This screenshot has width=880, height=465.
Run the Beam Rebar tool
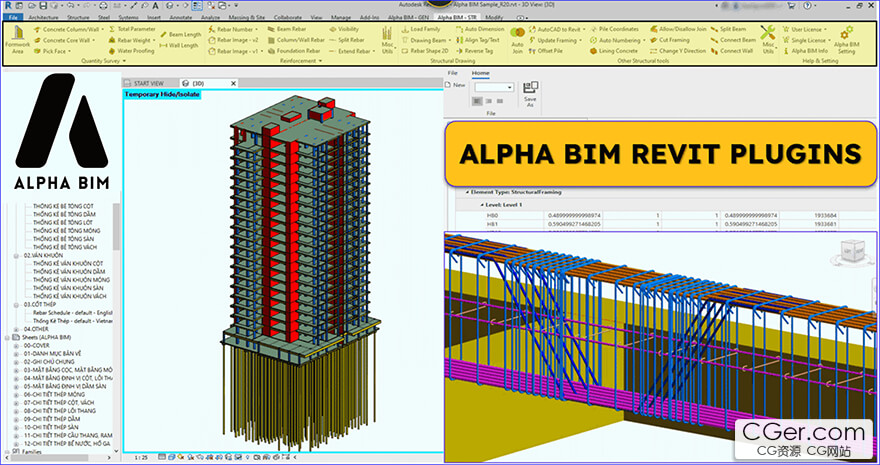click(287, 29)
